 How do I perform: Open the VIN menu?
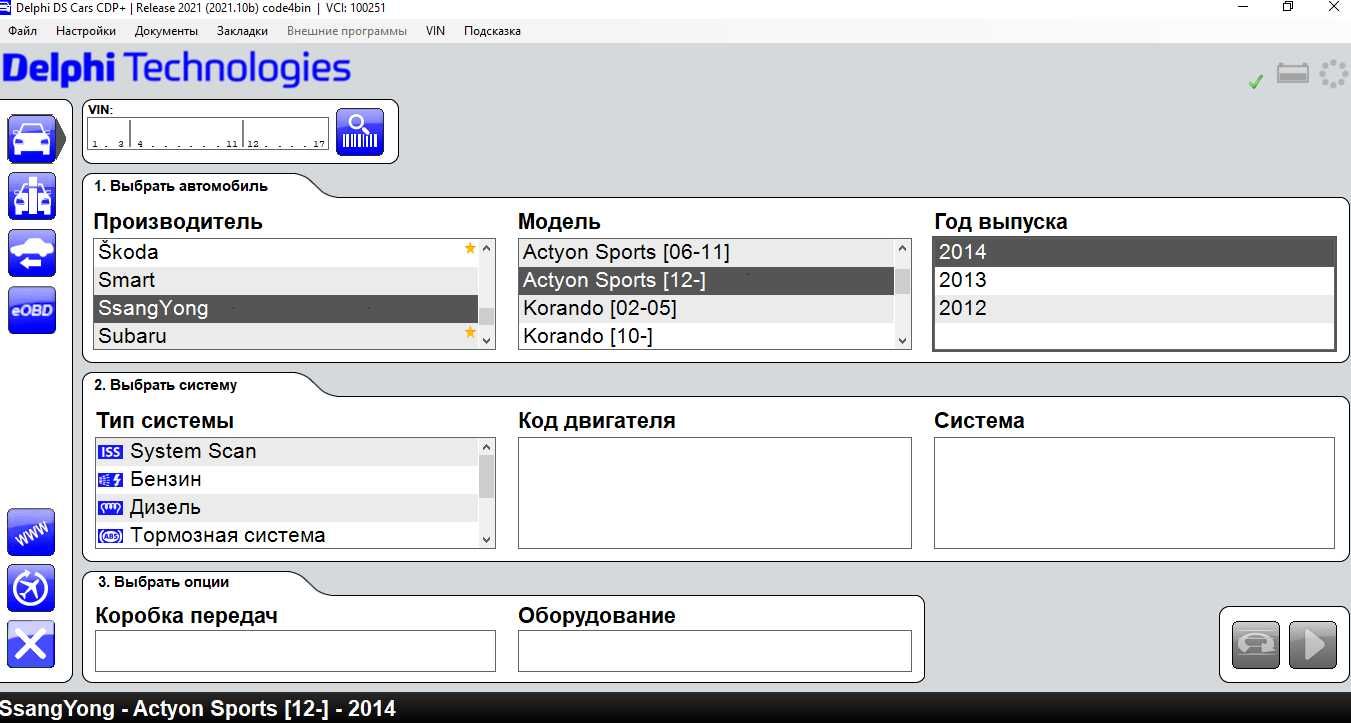tap(435, 31)
